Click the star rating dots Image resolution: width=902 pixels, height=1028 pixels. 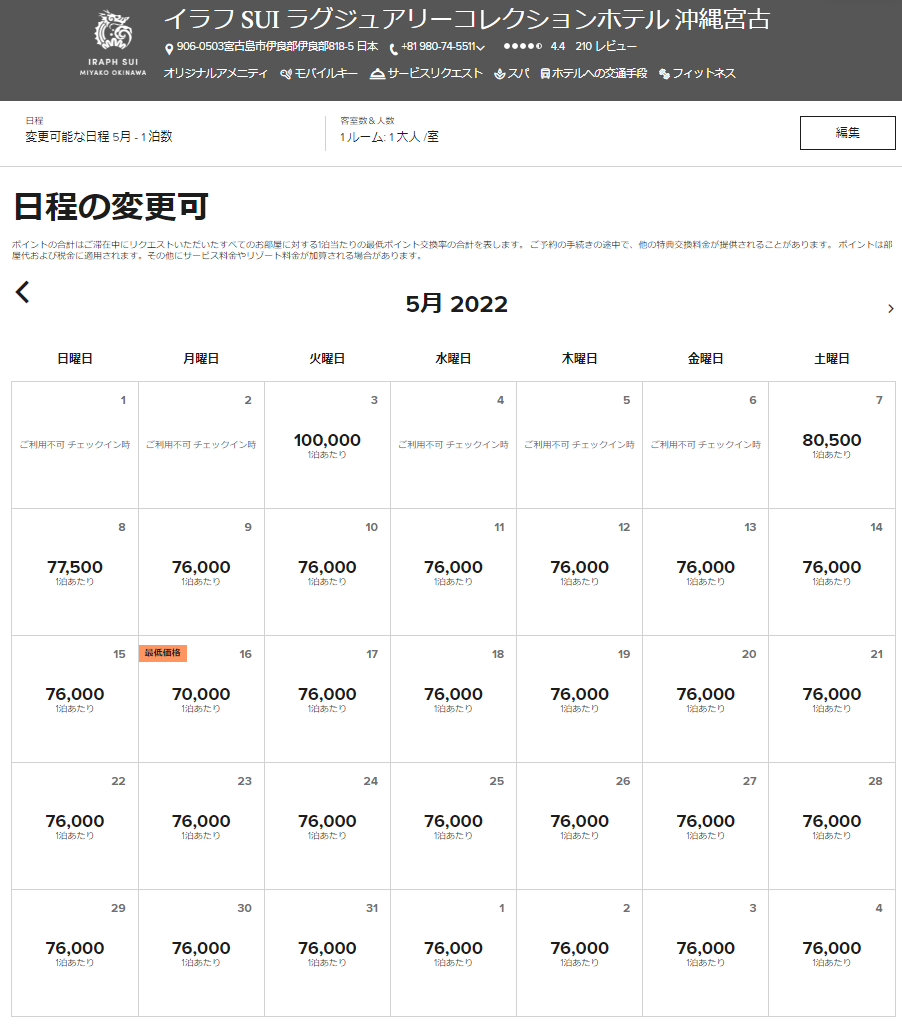click(522, 46)
